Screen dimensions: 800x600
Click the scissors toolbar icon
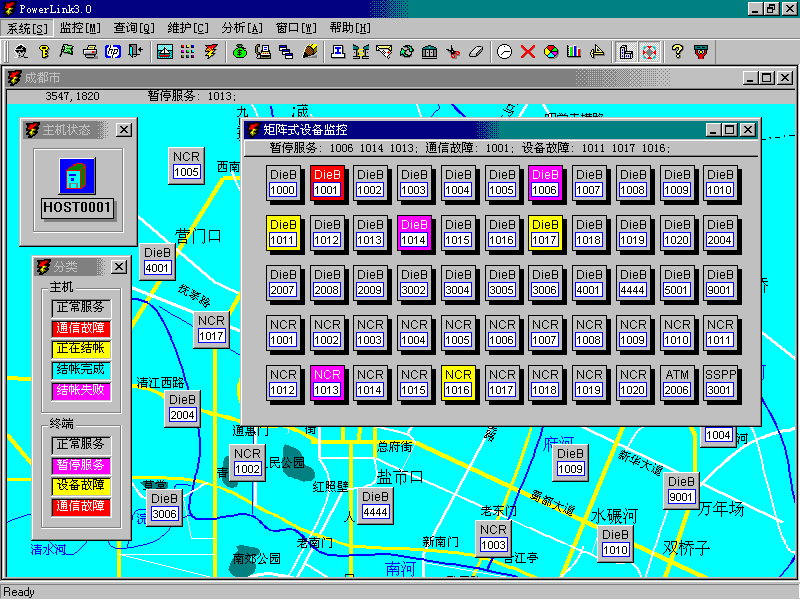[x=453, y=51]
